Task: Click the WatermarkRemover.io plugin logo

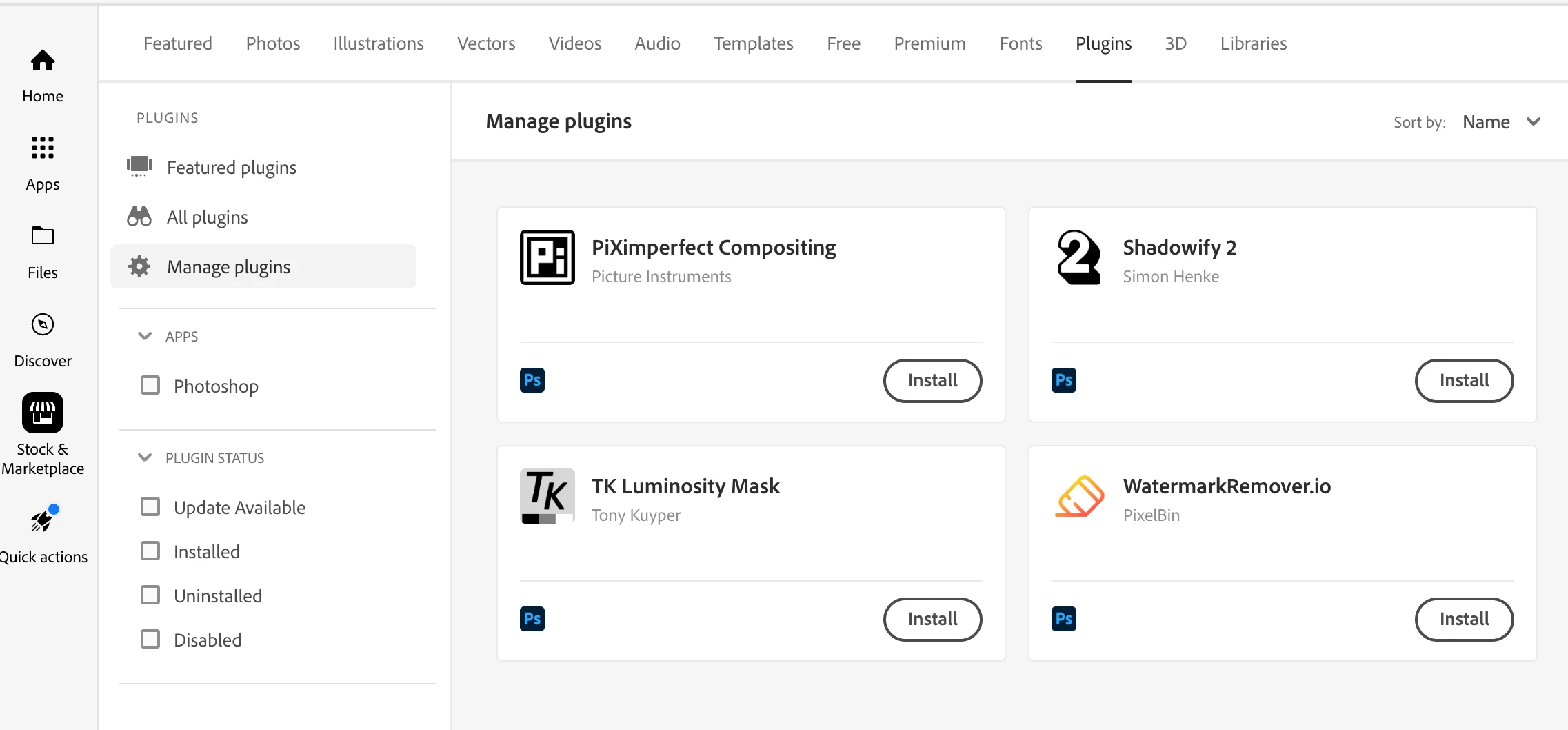Action: click(1079, 496)
